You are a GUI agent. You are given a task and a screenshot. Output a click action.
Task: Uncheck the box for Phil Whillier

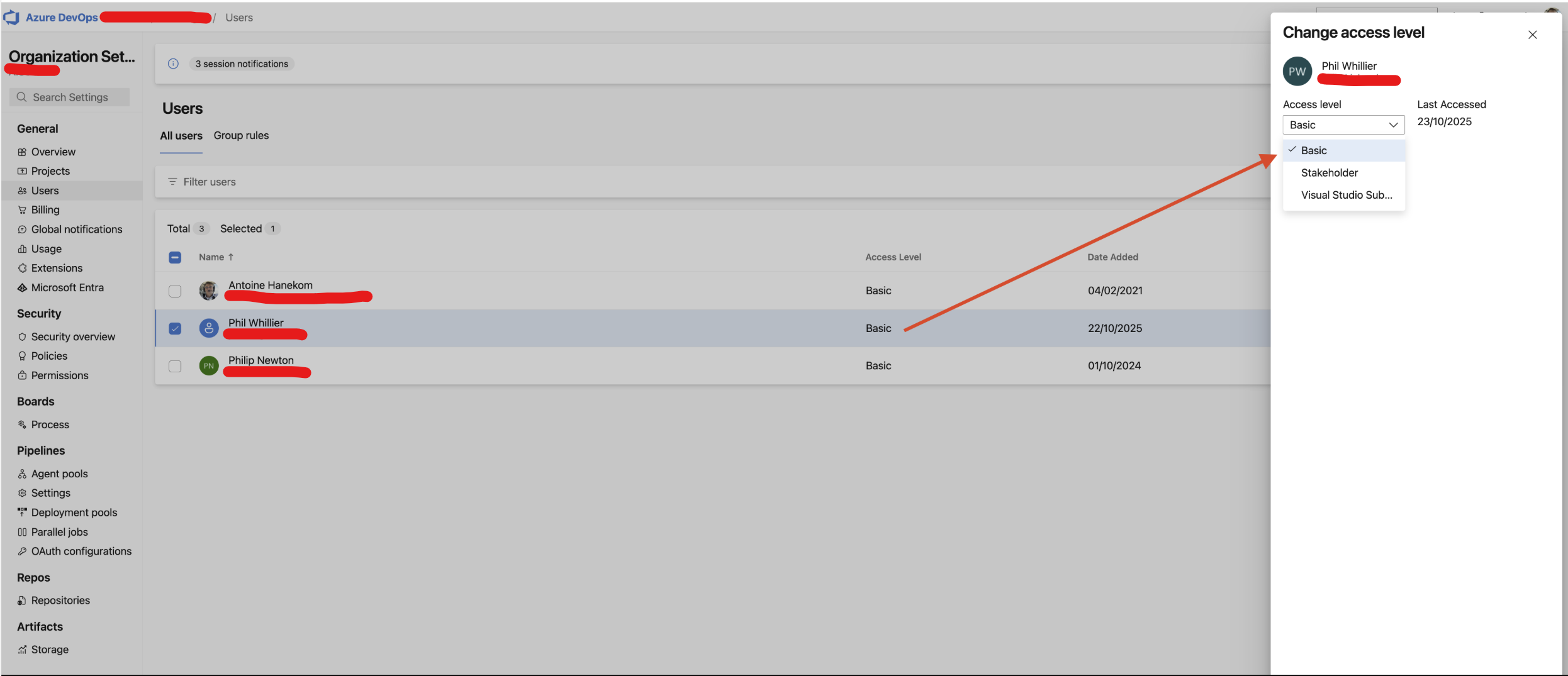click(x=175, y=328)
